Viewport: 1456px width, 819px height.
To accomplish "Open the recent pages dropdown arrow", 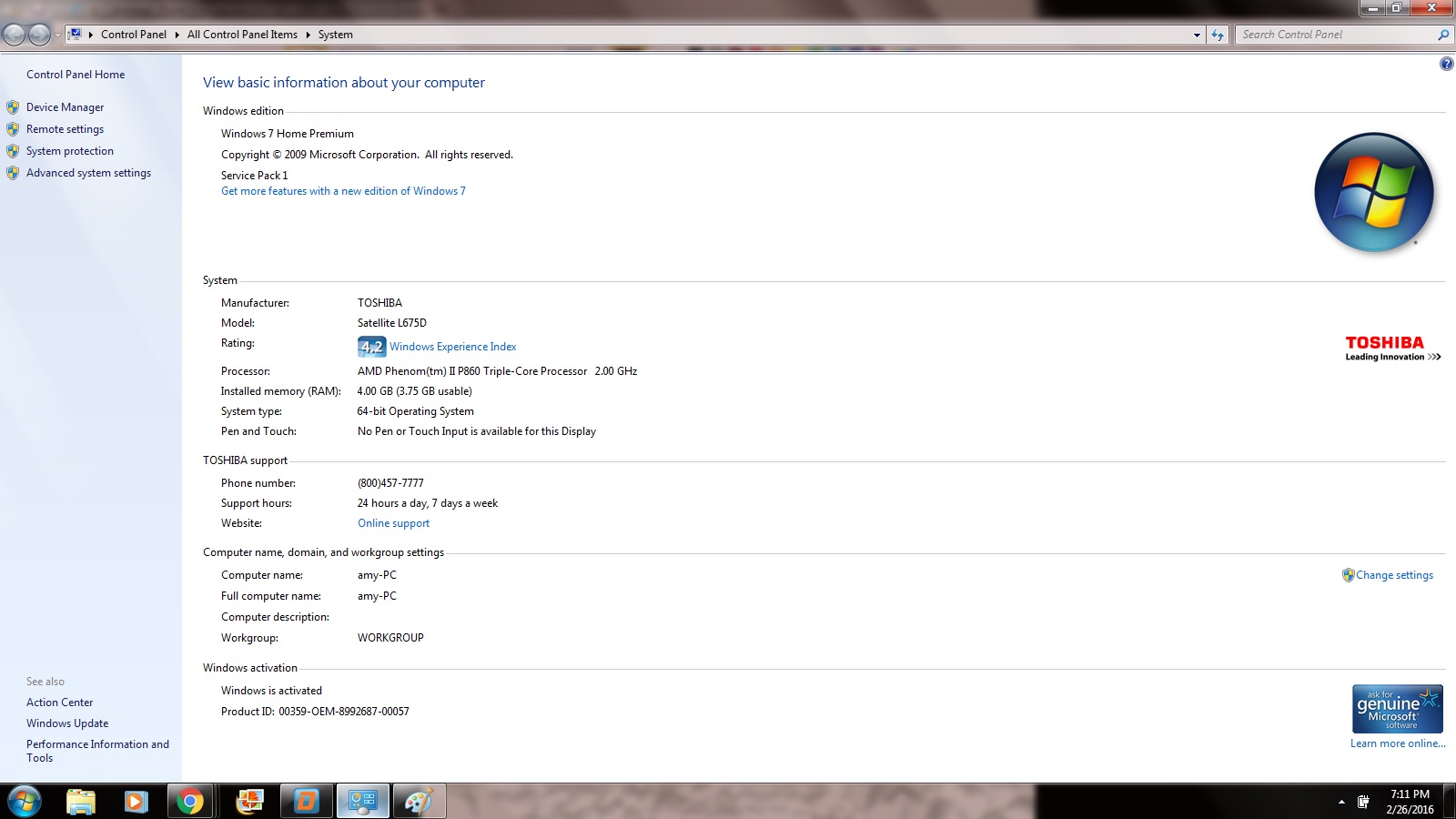I will (57, 35).
